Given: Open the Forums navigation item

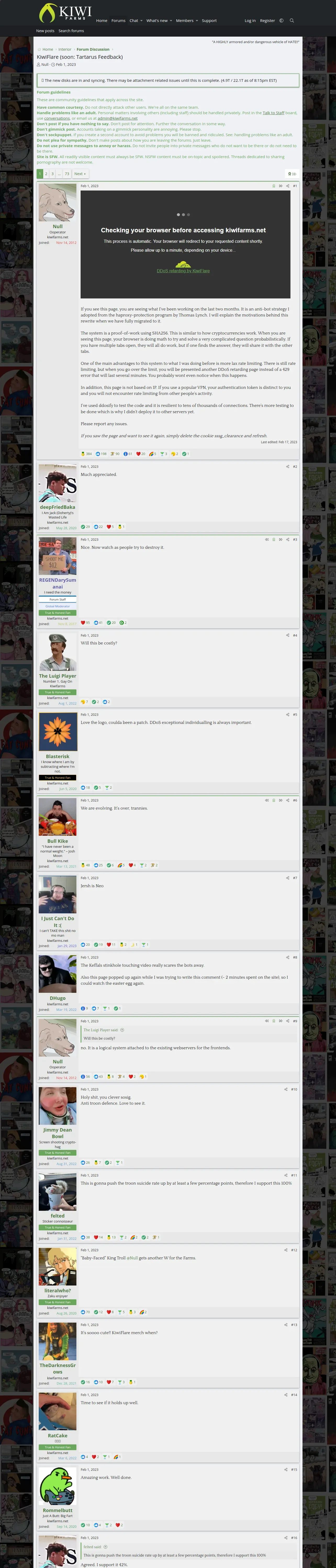Looking at the screenshot, I should pos(118,21).
